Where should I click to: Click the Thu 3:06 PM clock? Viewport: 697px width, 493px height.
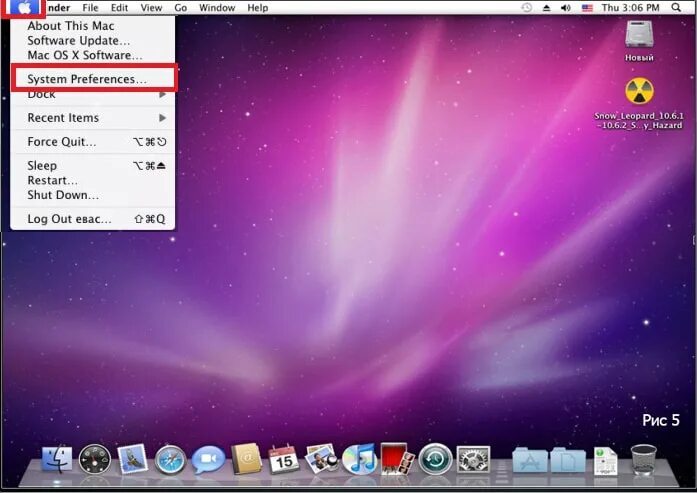tap(630, 8)
